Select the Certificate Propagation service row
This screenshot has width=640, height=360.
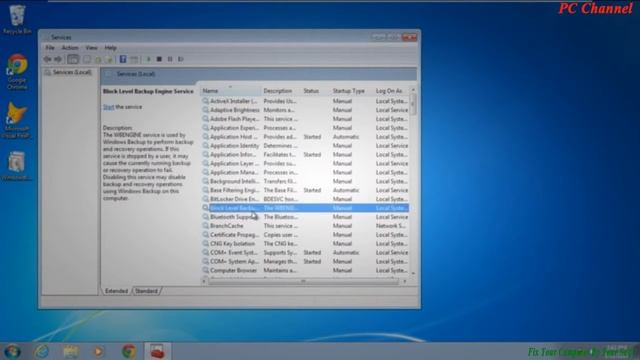pos(305,235)
